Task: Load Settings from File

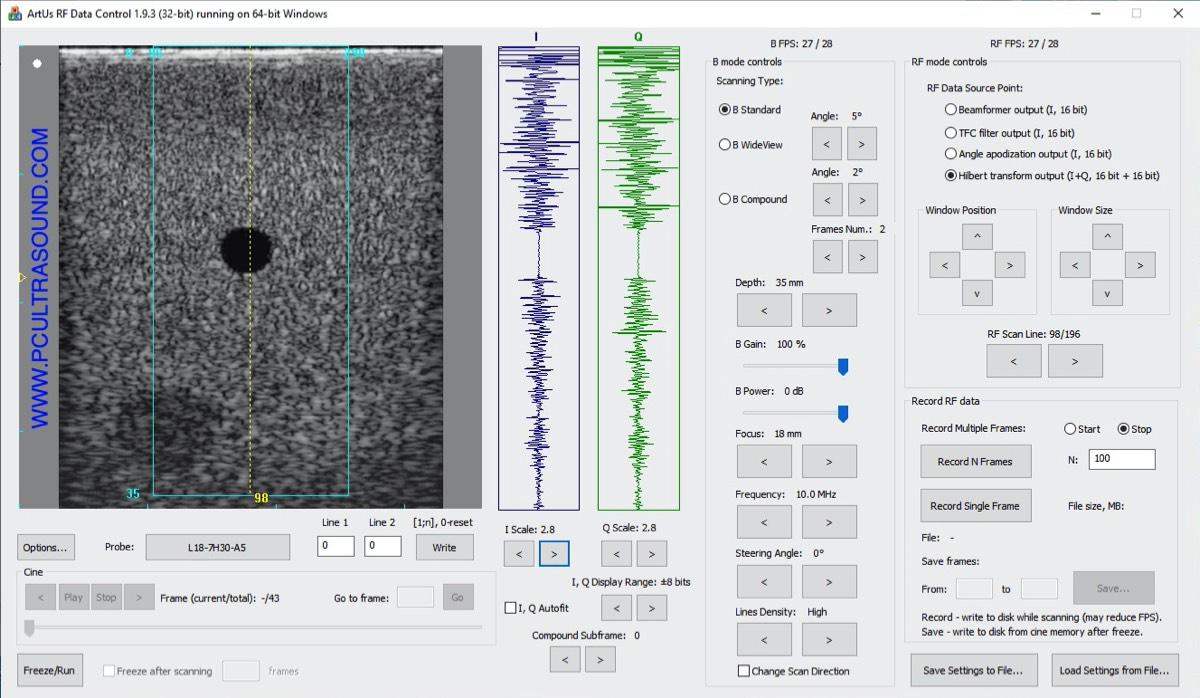Action: pos(1114,670)
